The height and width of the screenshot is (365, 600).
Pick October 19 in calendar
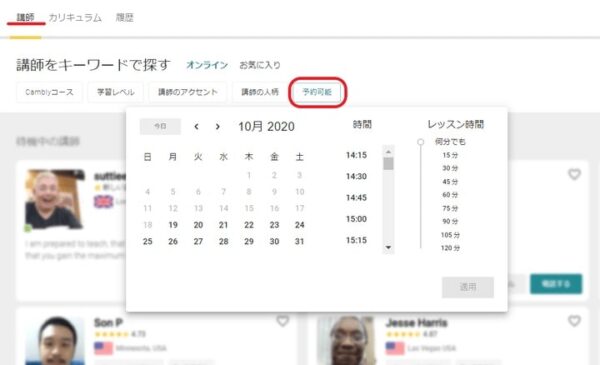point(173,225)
